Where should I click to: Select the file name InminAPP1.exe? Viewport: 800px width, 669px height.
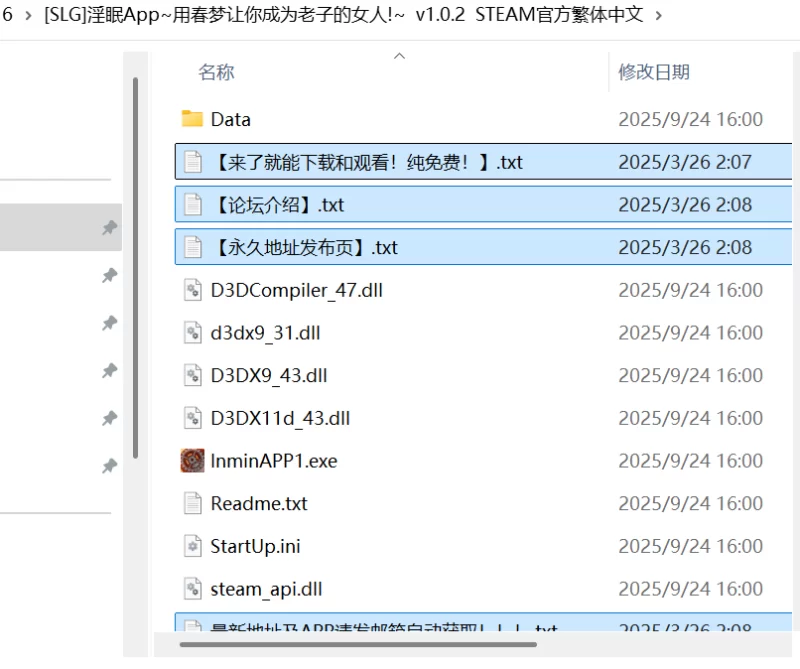(x=274, y=461)
